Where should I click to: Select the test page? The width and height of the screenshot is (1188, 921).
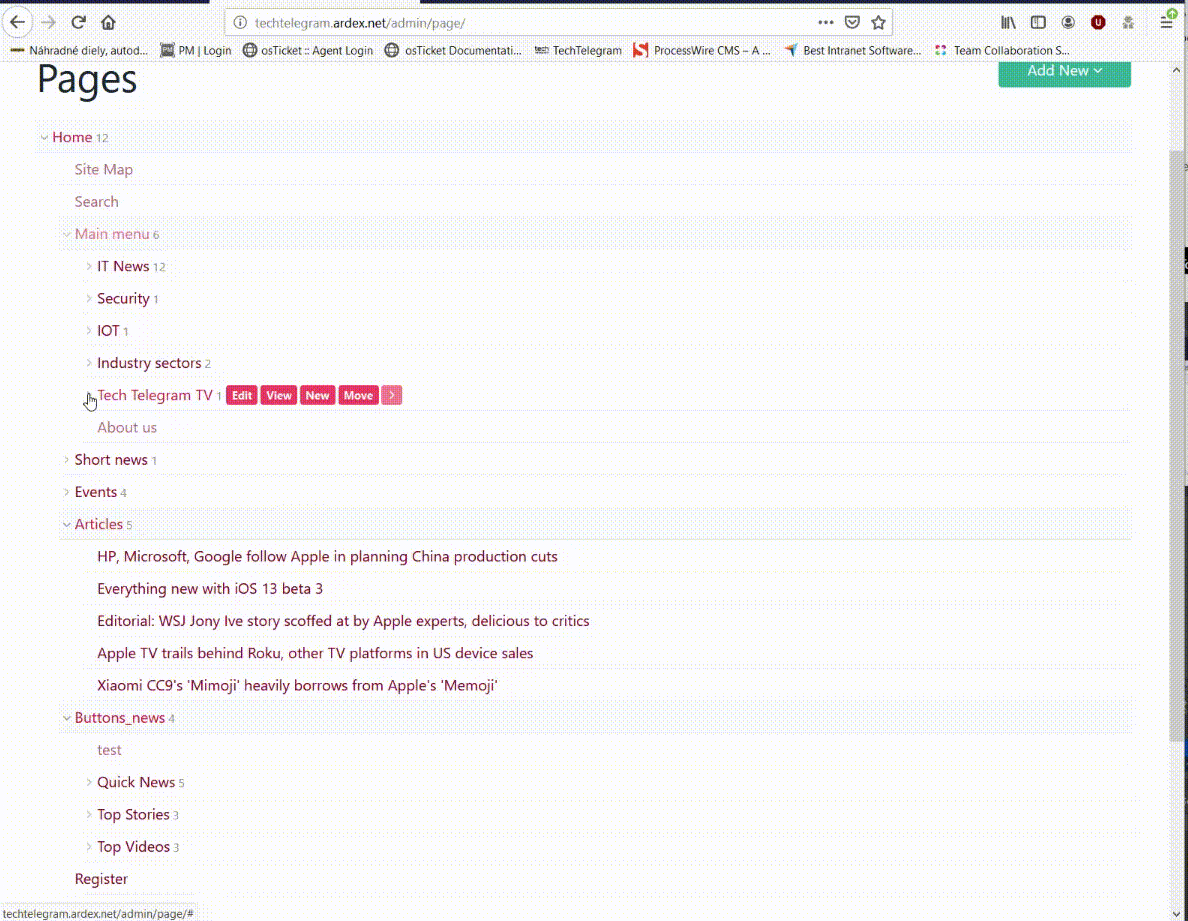[109, 750]
